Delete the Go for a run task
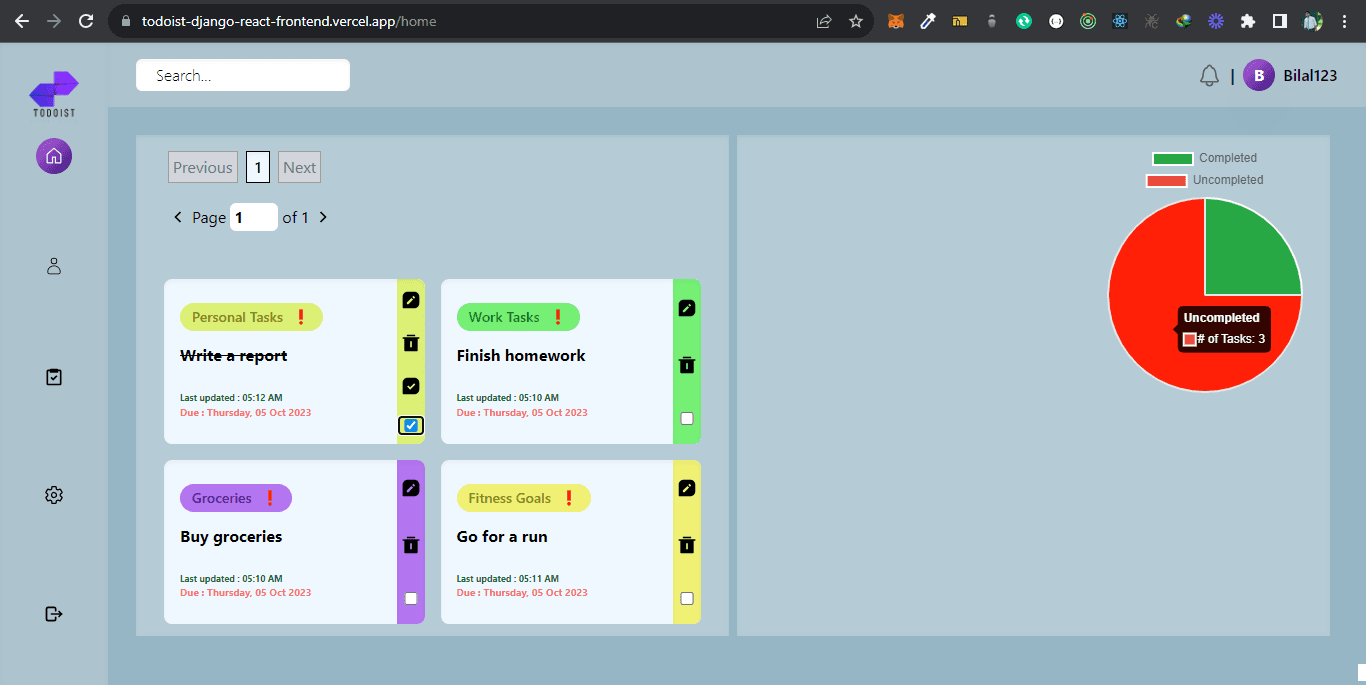This screenshot has width=1366, height=685. [x=687, y=545]
